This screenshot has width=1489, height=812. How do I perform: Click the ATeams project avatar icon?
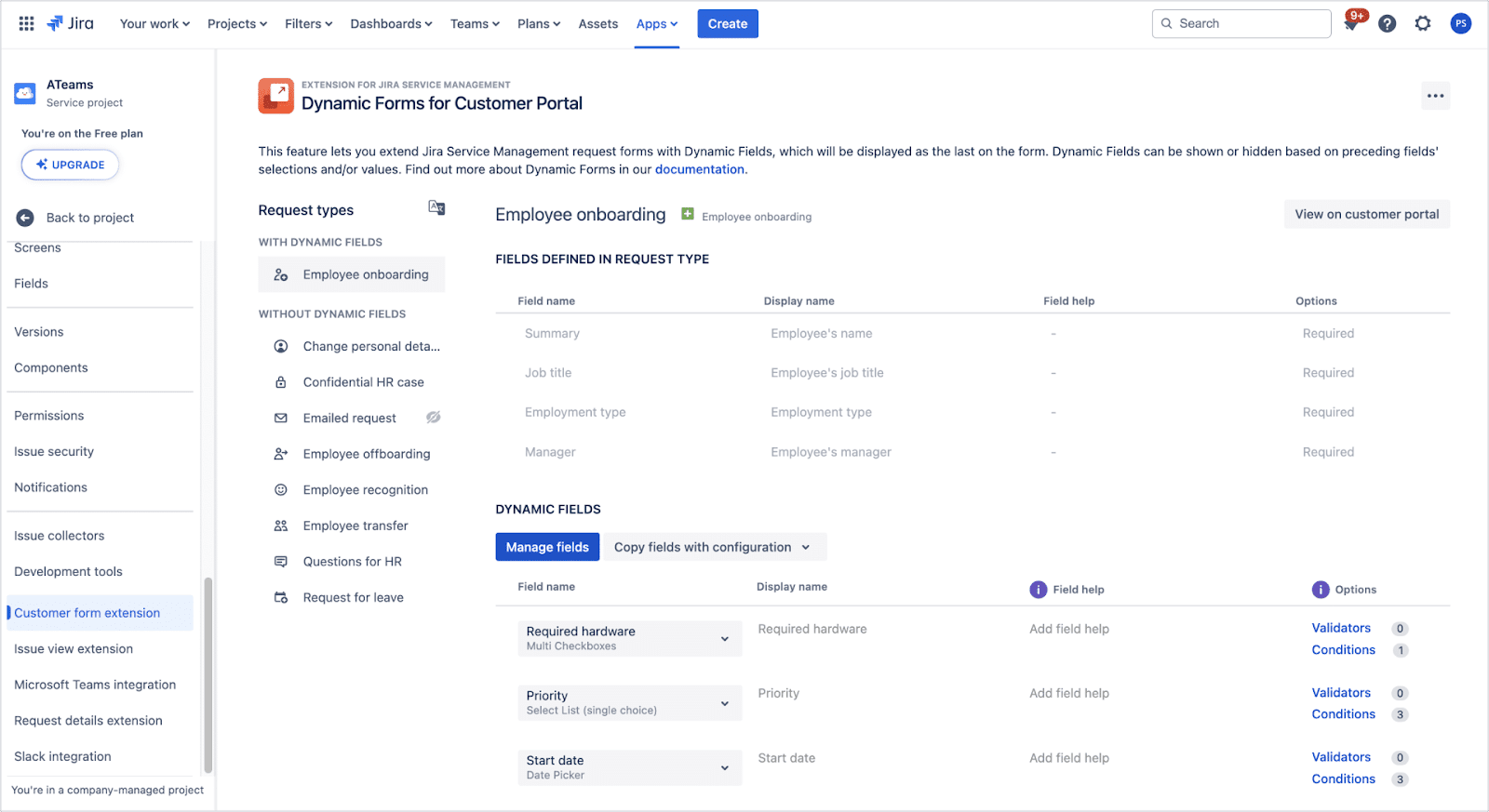(x=25, y=93)
